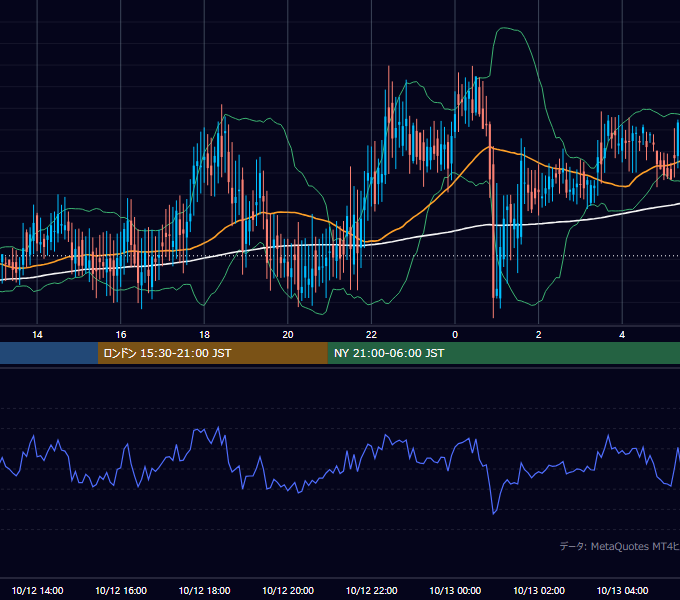The image size is (680, 600).
Task: Click the MetaQuotes MT4 data source text
Action: click(619, 546)
